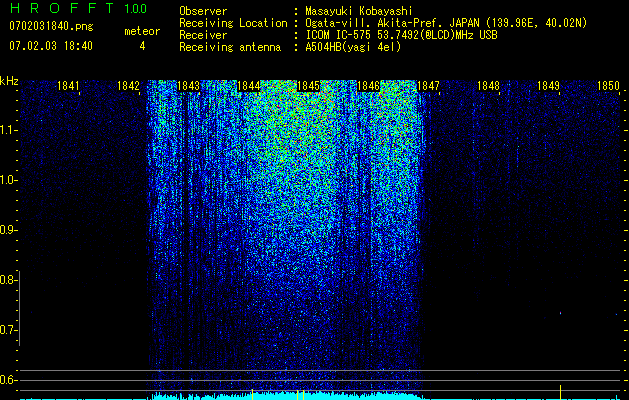Screen dimensions: 629x400
Task: Click the HROFFT 1.0.0 title text
Action: (x=78, y=8)
